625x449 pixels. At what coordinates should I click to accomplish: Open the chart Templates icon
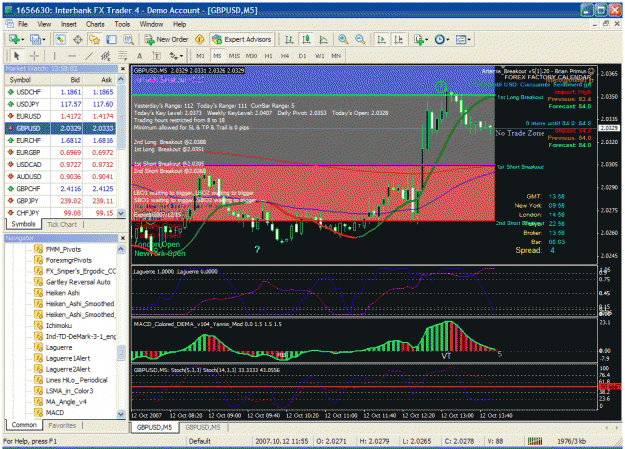[461, 39]
